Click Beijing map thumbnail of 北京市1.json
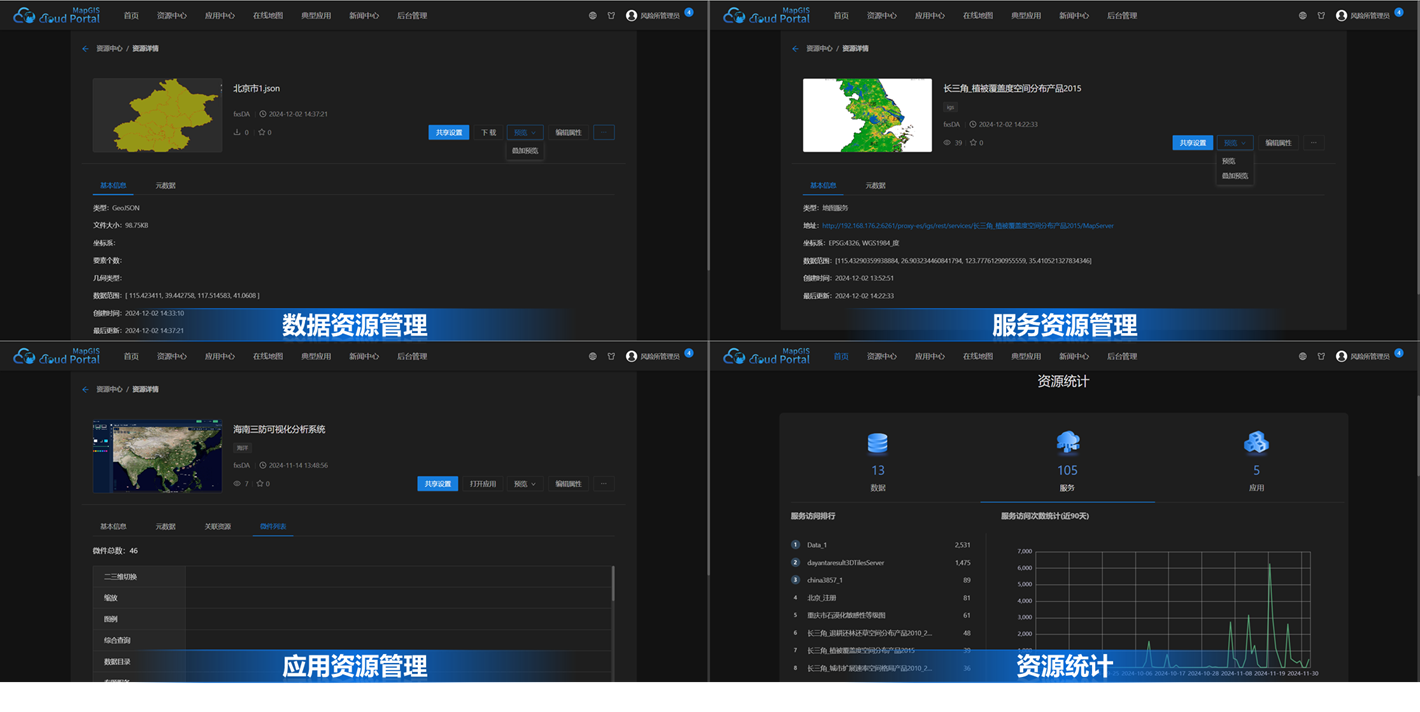Viewport: 1420px width, 712px height. pyautogui.click(x=157, y=115)
